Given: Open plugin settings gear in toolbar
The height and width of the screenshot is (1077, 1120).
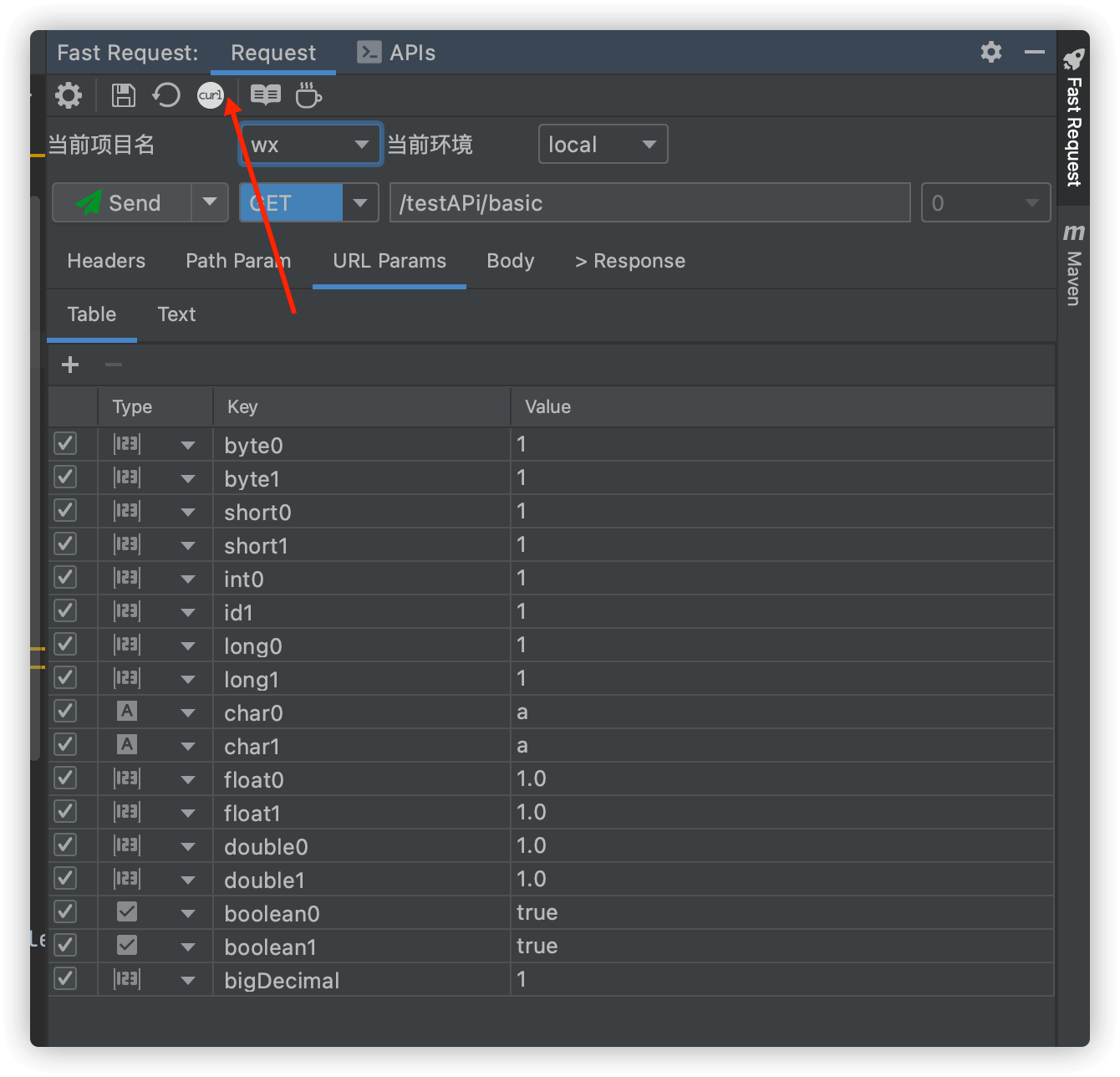Looking at the screenshot, I should pos(69,95).
